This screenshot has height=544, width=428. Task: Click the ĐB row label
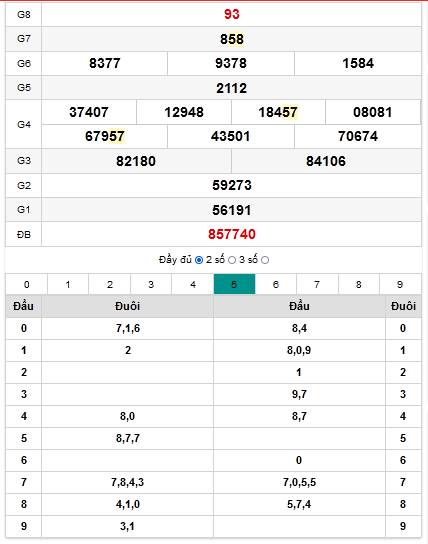24,235
